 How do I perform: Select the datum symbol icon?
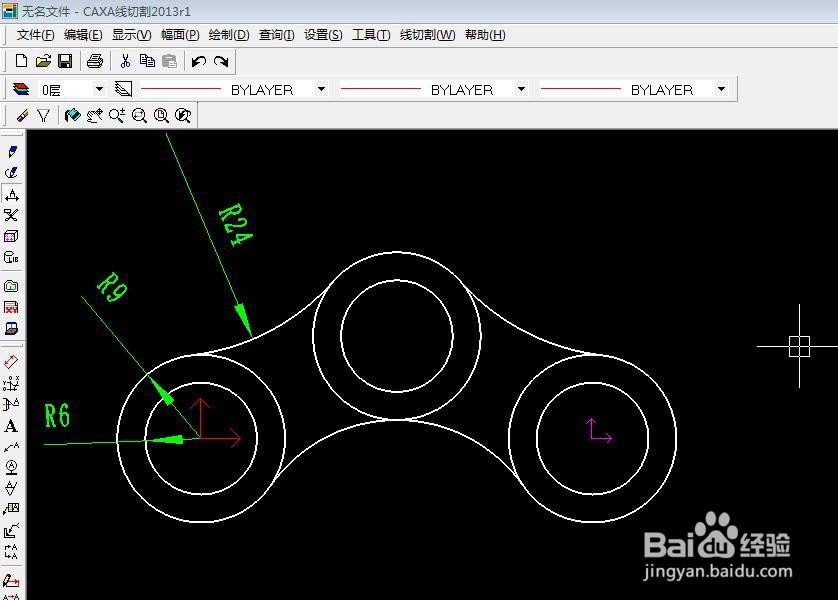tap(11, 467)
